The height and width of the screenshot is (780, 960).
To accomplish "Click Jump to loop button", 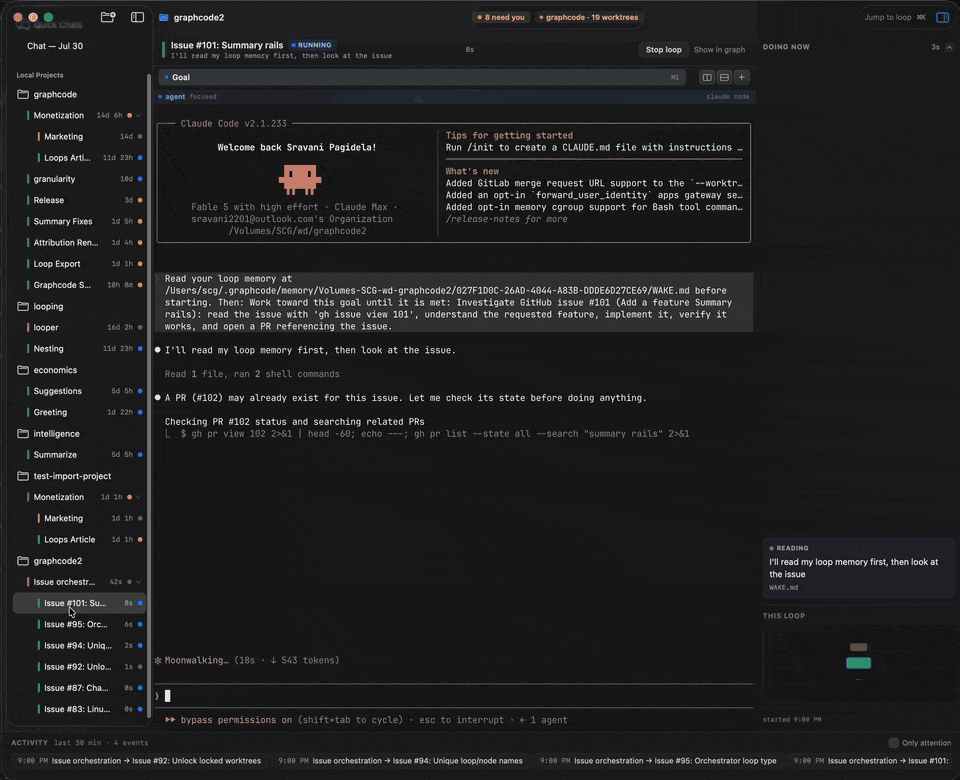I will coord(894,17).
